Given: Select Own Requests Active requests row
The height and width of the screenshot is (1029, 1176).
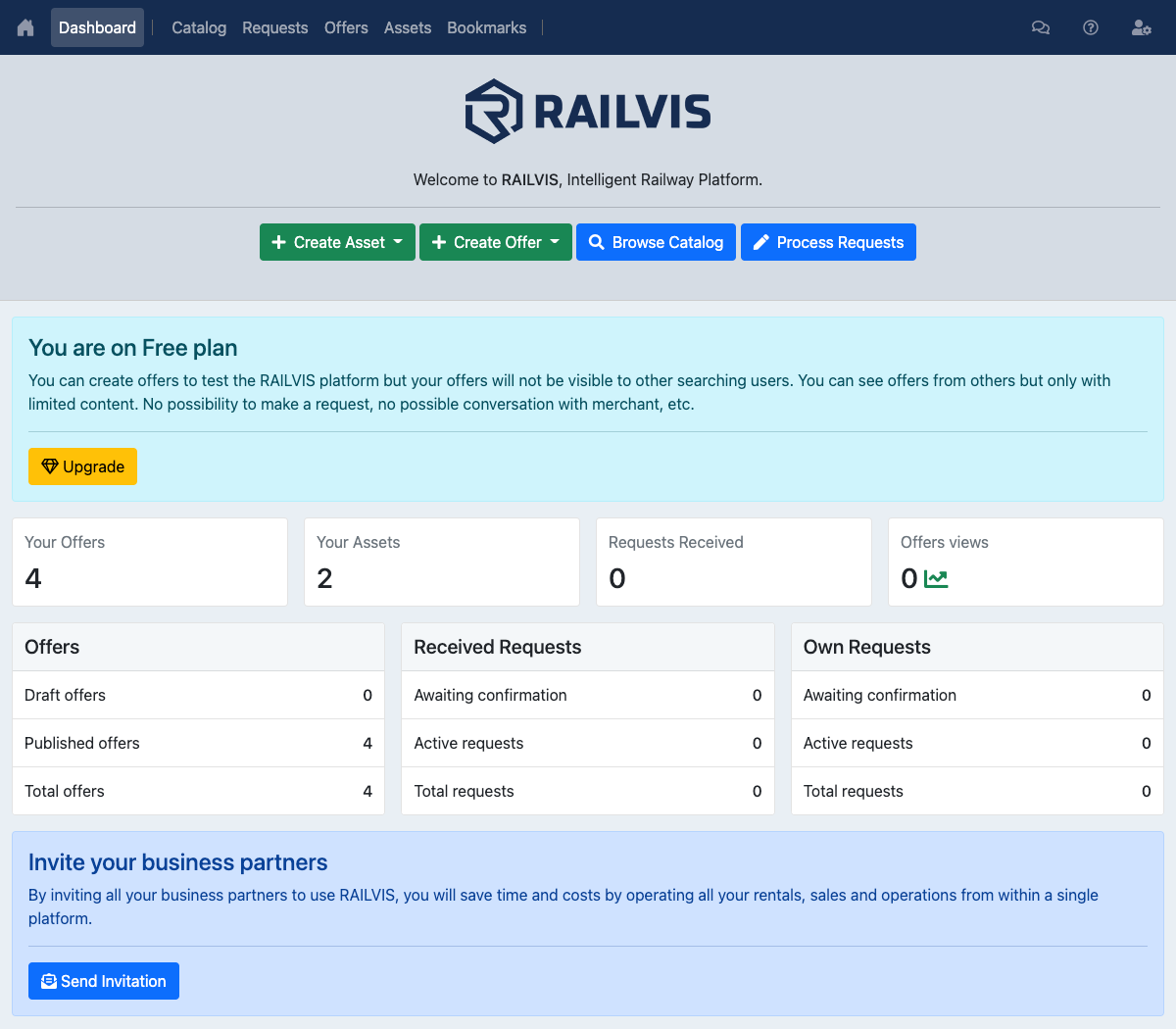Looking at the screenshot, I should pos(977,743).
